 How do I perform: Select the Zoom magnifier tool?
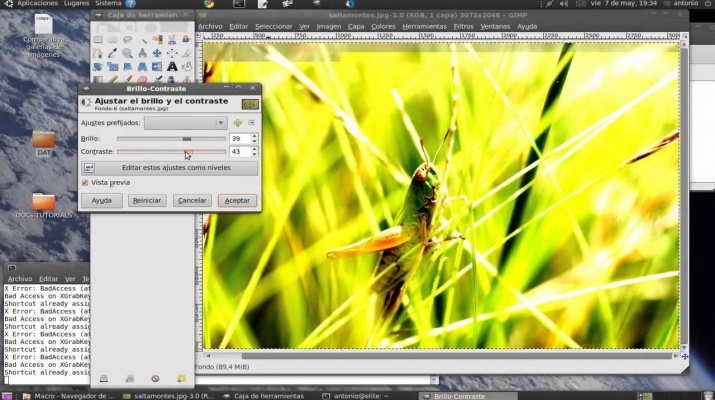click(128, 54)
